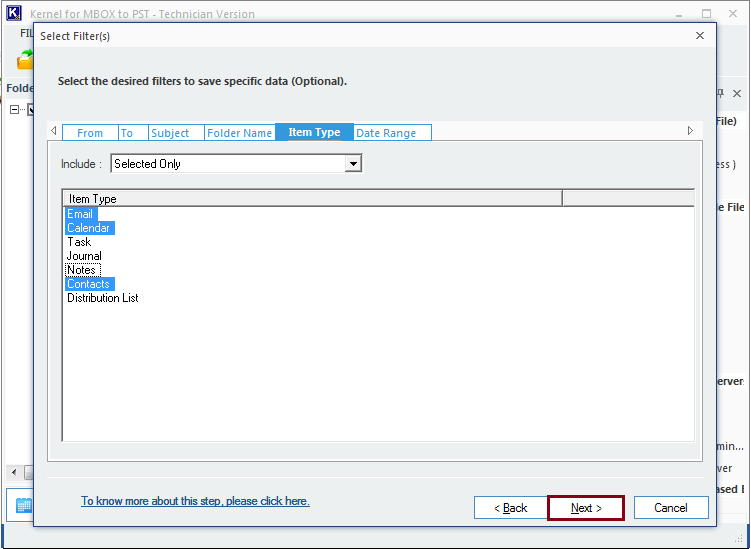751x549 pixels.
Task: Collapse the folder tree root node
Action: point(14,110)
